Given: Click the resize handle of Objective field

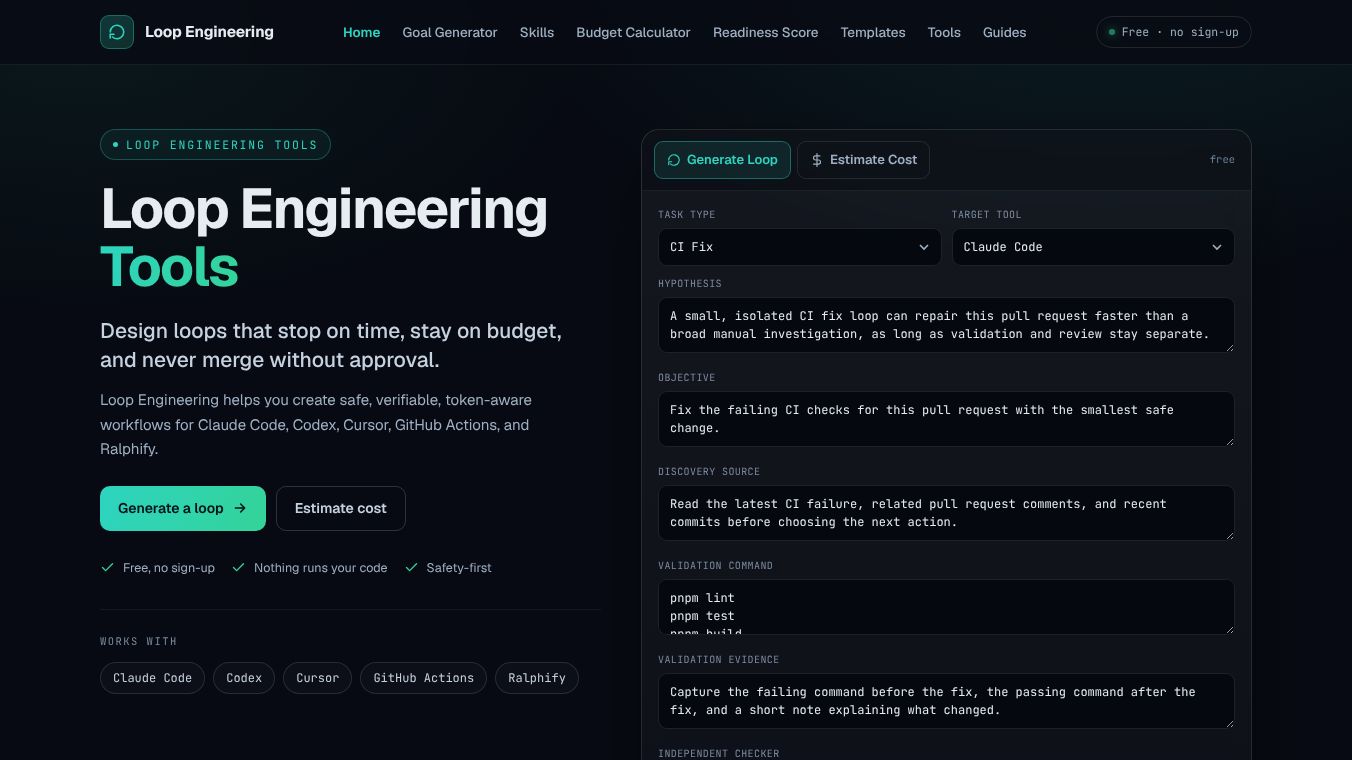Looking at the screenshot, I should click(x=1228, y=440).
